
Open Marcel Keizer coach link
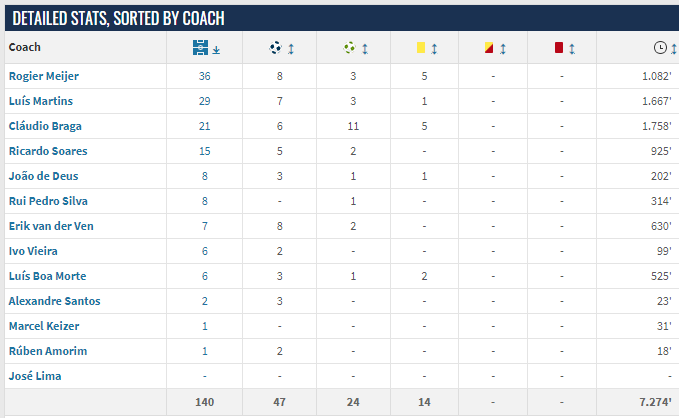pyautogui.click(x=44, y=326)
